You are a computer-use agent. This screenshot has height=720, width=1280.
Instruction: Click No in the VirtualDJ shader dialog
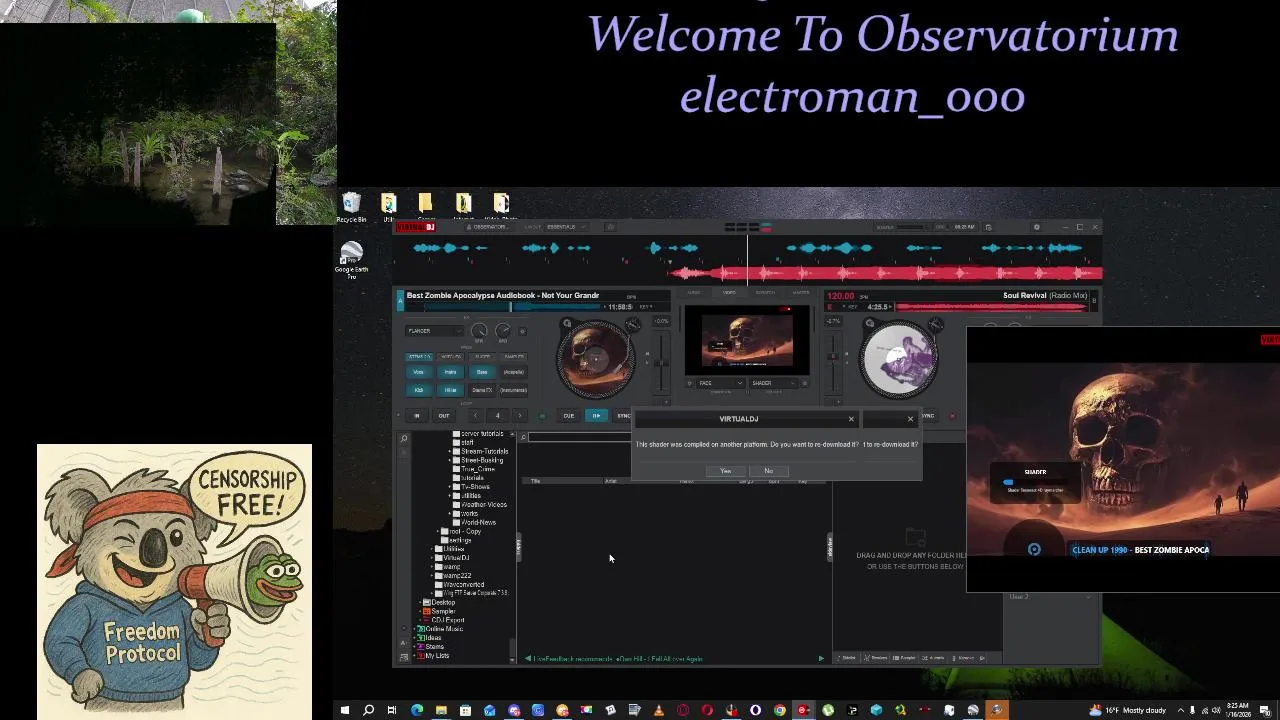coord(768,471)
